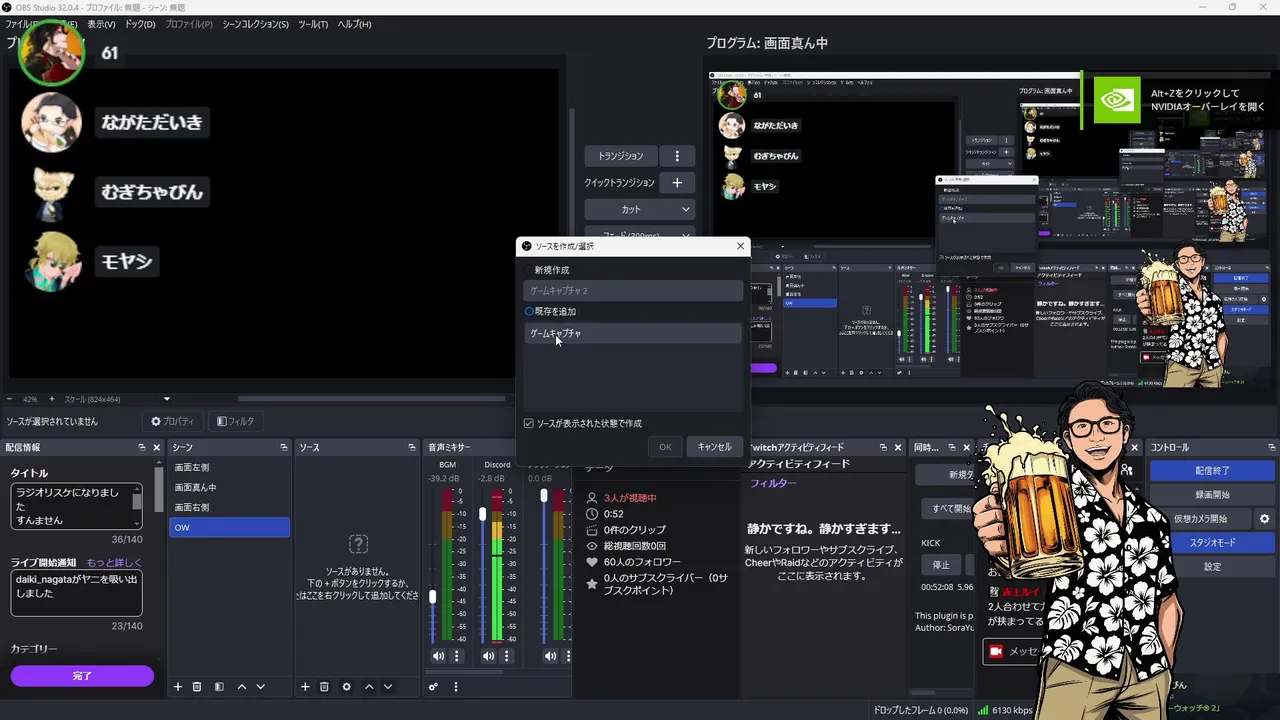This screenshot has width=1280, height=720.
Task: Open source properties gear in Sources dock
Action: tap(346, 687)
